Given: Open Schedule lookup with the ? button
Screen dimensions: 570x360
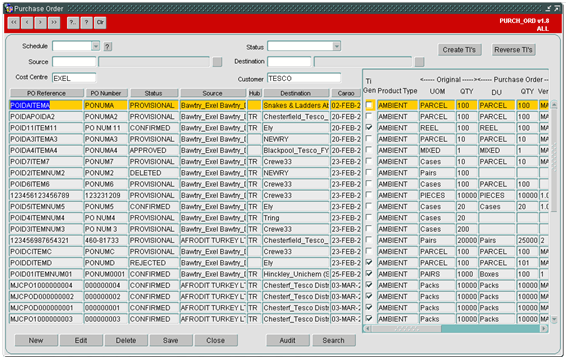Looking at the screenshot, I should click(x=108, y=47).
